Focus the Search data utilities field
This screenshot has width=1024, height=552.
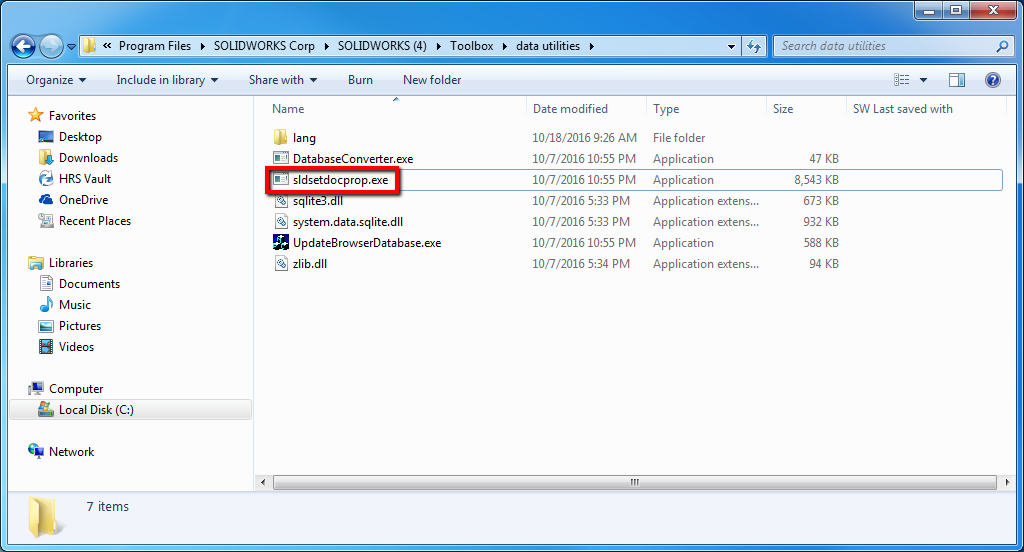892,46
